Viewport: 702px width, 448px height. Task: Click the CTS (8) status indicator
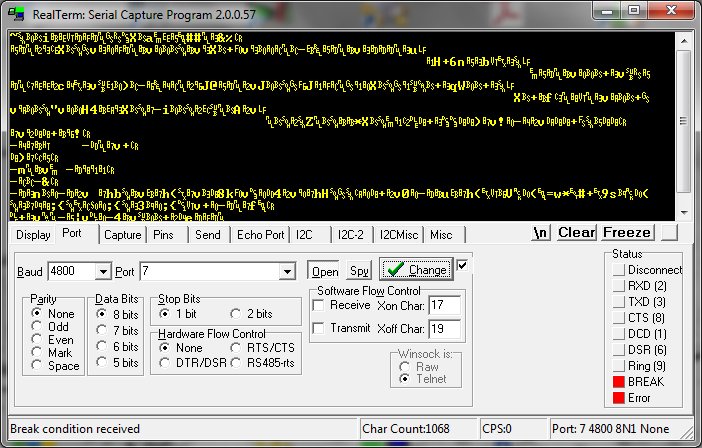619,318
